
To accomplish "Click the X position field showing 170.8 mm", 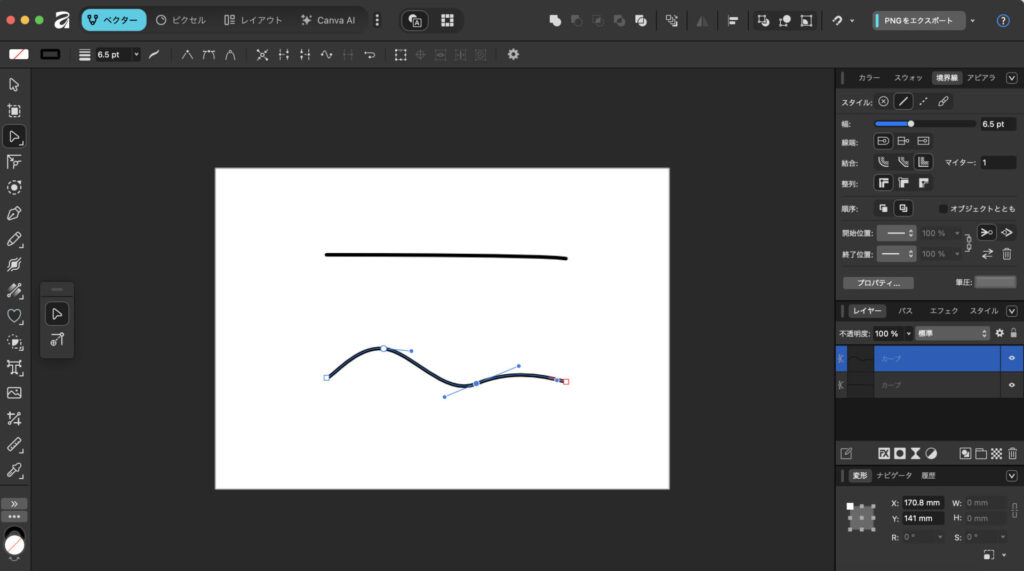I will [923, 502].
